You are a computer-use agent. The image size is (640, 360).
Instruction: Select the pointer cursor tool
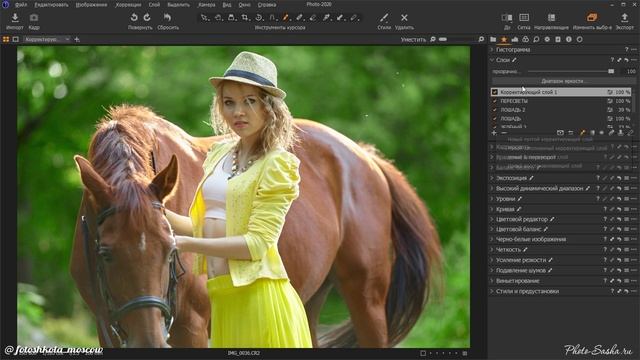point(205,18)
